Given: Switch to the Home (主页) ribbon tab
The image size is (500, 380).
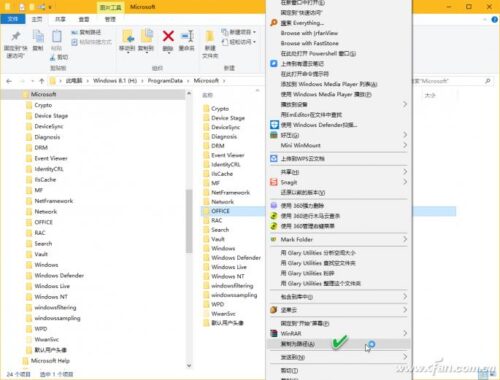Looking at the screenshot, I should pyautogui.click(x=37, y=19).
